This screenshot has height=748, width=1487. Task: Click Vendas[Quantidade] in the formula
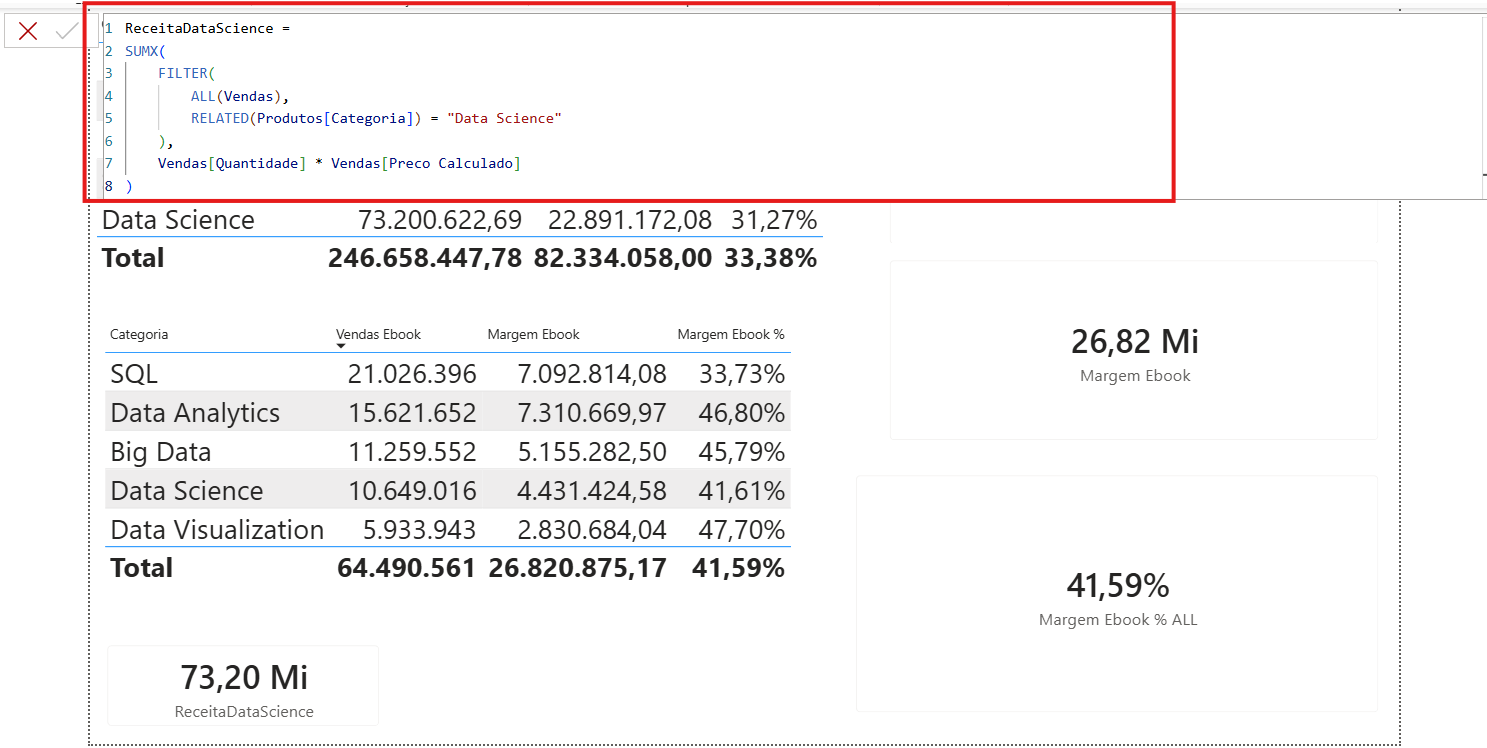[x=232, y=163]
